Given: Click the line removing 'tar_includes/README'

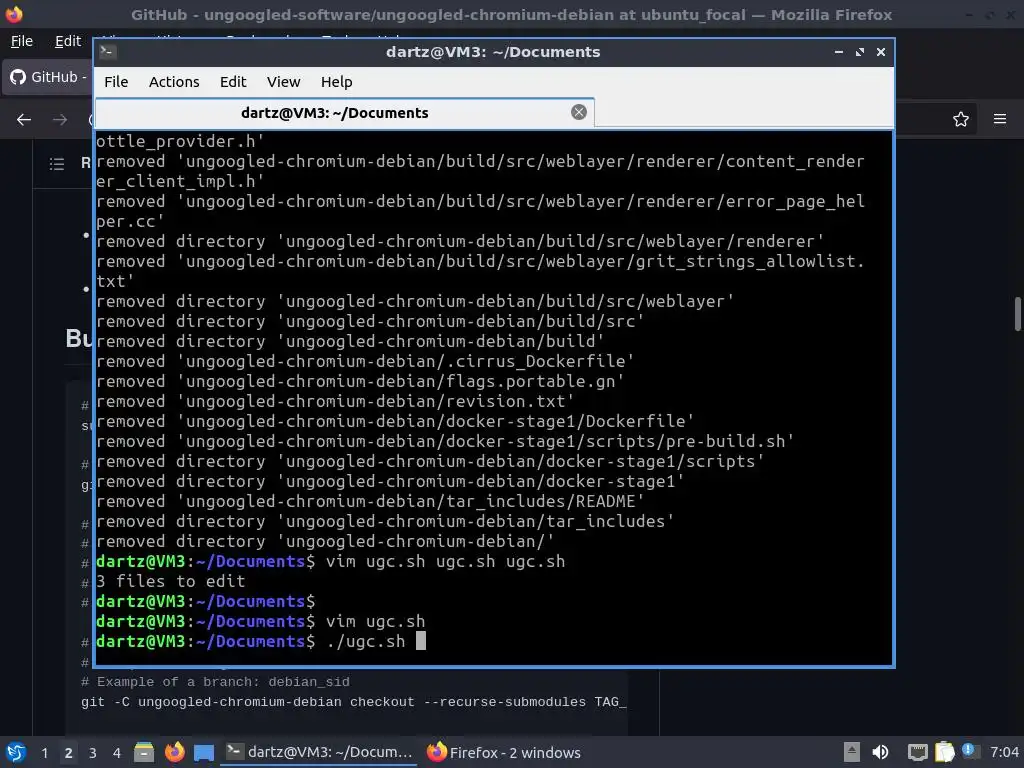Looking at the screenshot, I should (x=370, y=502).
